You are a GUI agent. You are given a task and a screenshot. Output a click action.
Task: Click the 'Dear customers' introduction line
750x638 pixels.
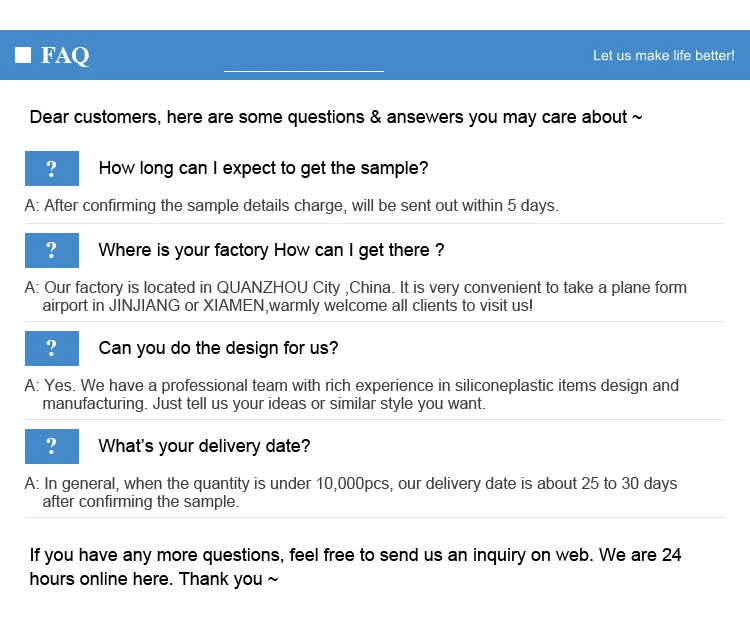pos(336,117)
